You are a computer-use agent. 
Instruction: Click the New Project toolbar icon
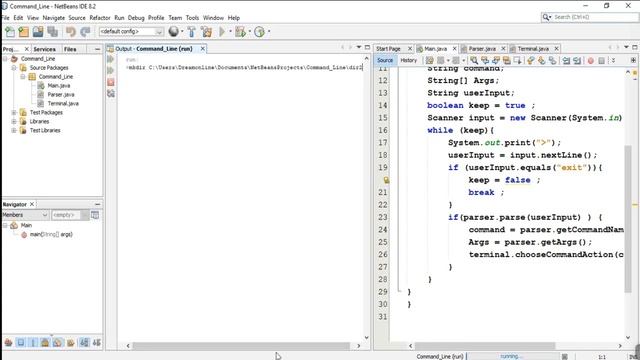(x=24, y=31)
